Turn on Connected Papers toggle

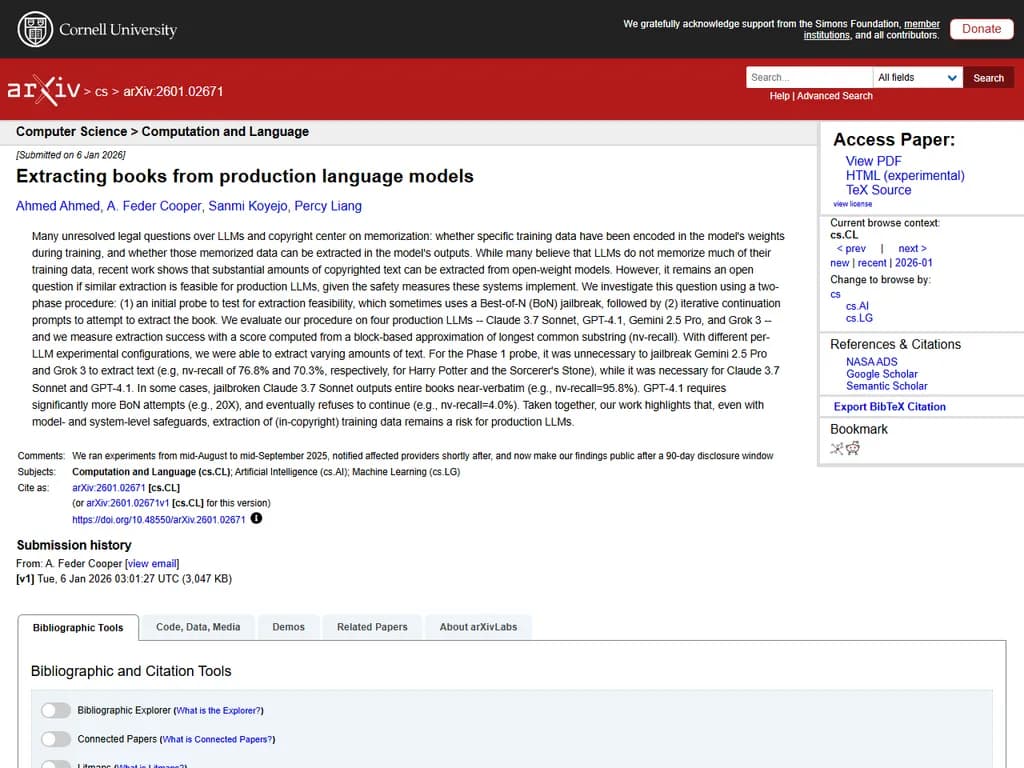tap(56, 739)
